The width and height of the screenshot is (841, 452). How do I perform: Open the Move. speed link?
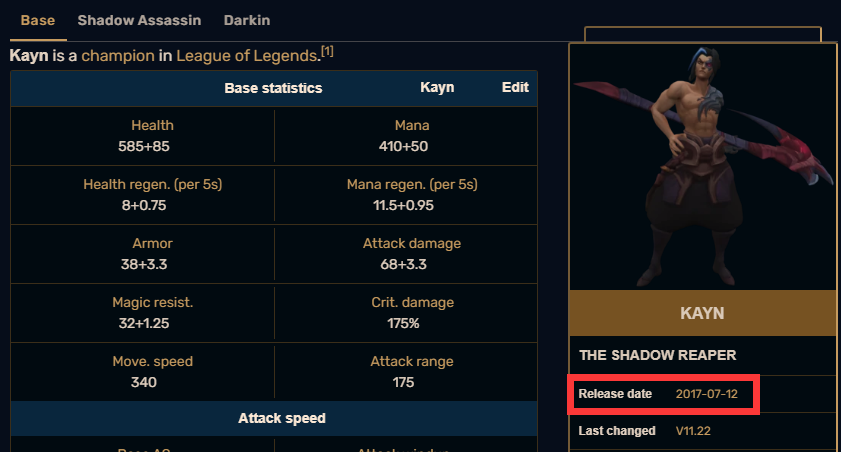pos(152,361)
